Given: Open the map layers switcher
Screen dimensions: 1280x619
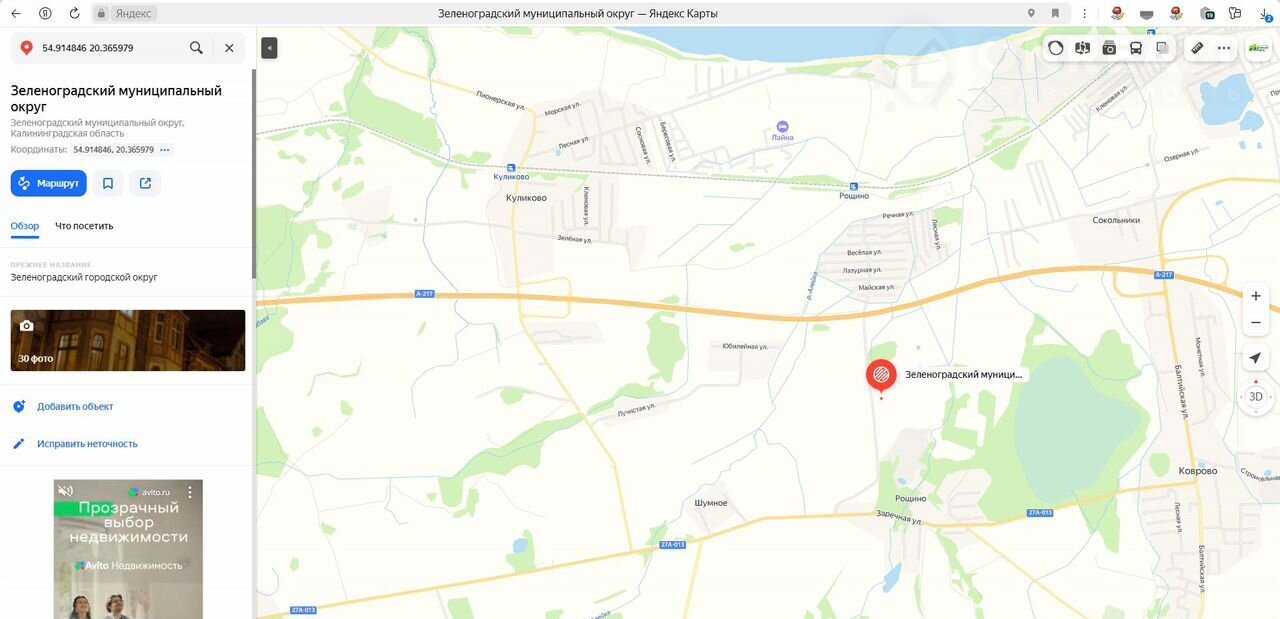Looking at the screenshot, I should (1162, 48).
